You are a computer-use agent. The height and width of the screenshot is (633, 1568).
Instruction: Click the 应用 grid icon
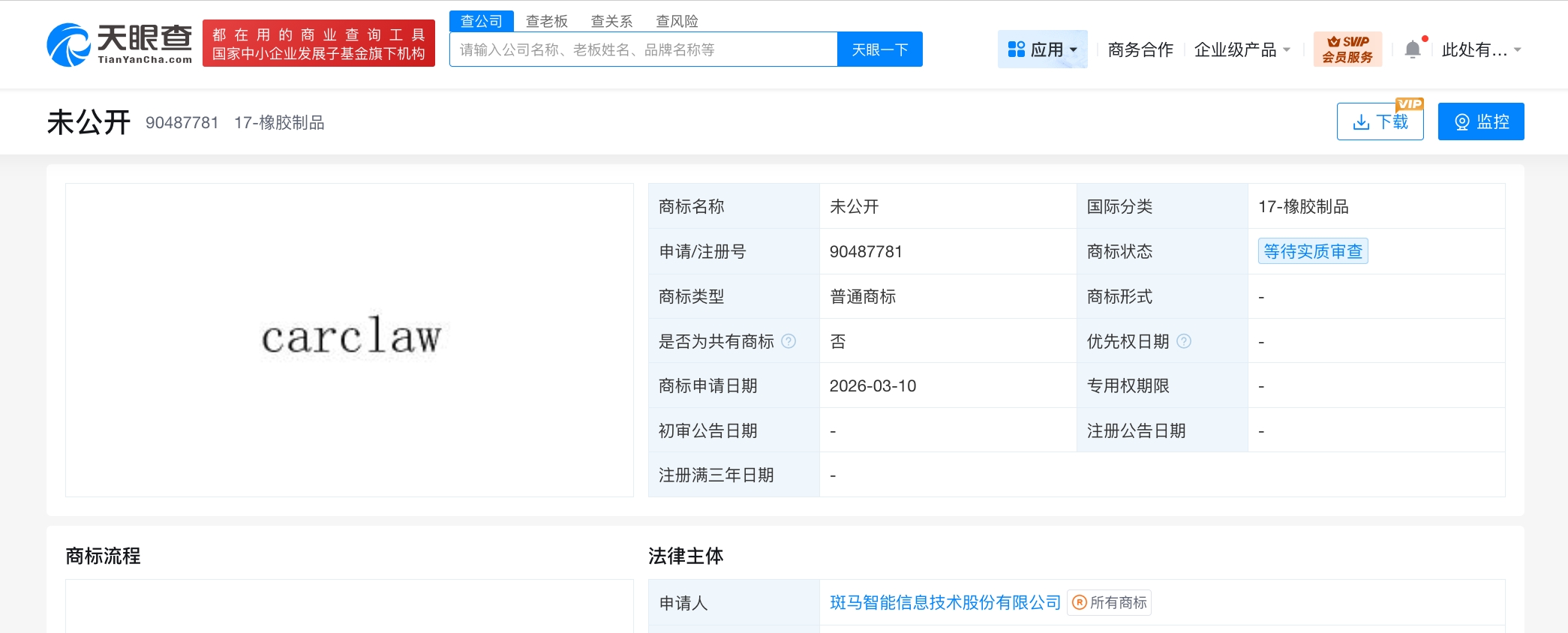(x=1016, y=49)
